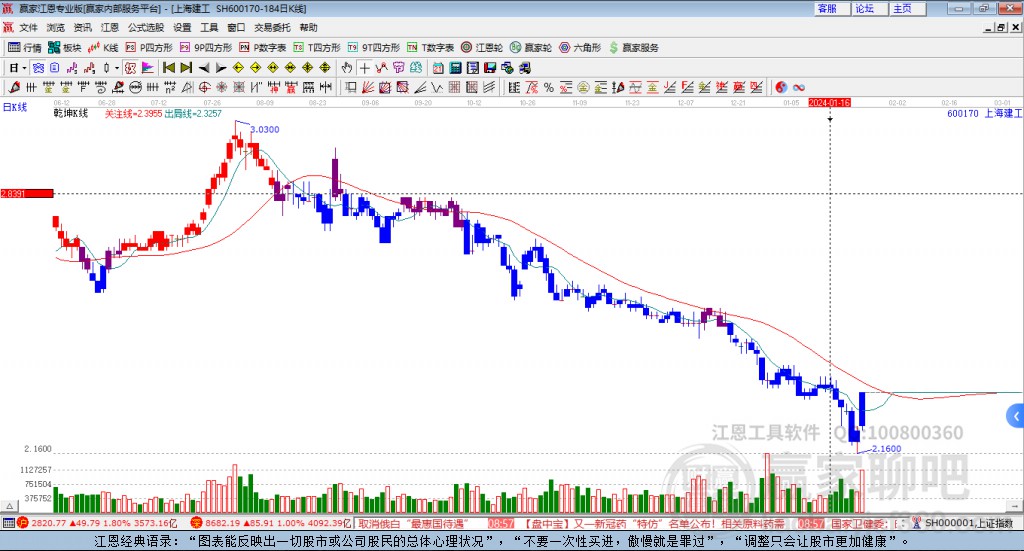The width and height of the screenshot is (1024, 551).
Task: Click the 出局线=2.3257 indicator label
Action: click(193, 114)
